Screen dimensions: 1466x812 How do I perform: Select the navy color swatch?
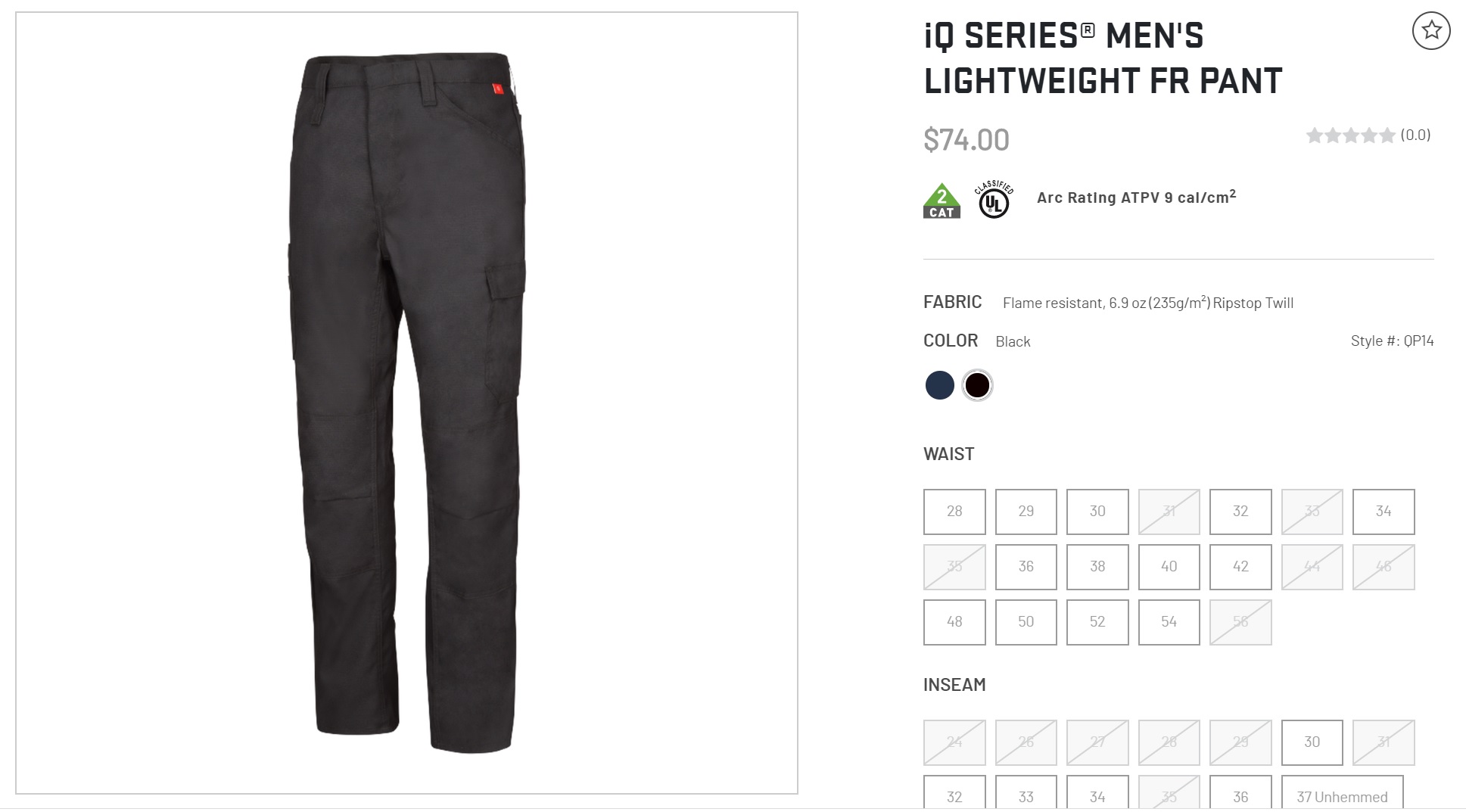(x=939, y=385)
